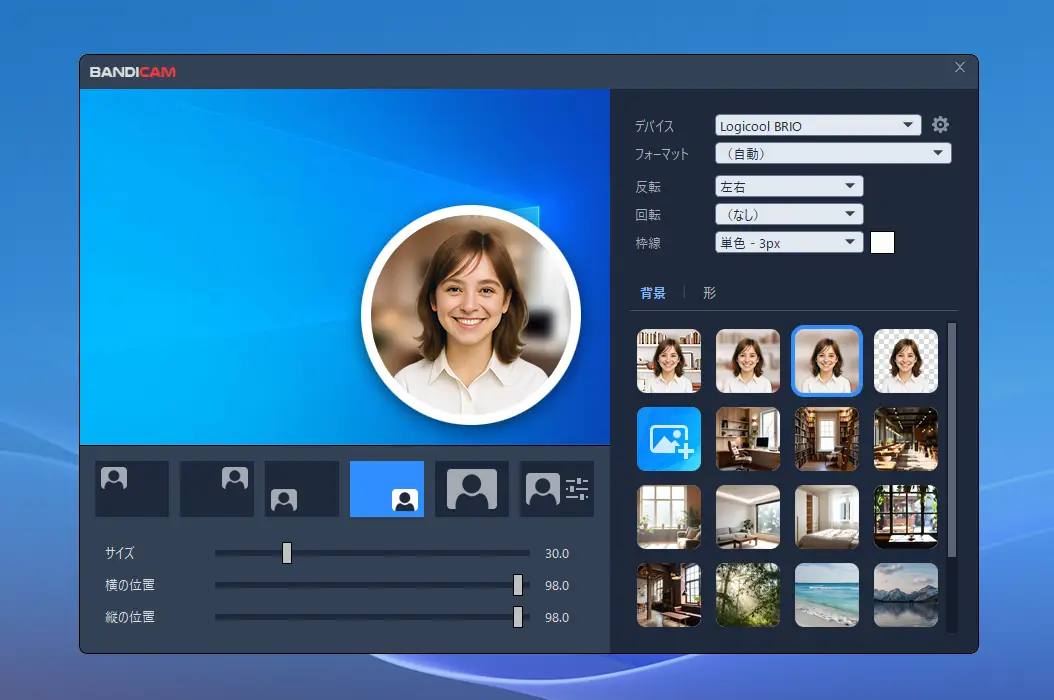Click the 縦の位置 slider handle

pos(518,617)
